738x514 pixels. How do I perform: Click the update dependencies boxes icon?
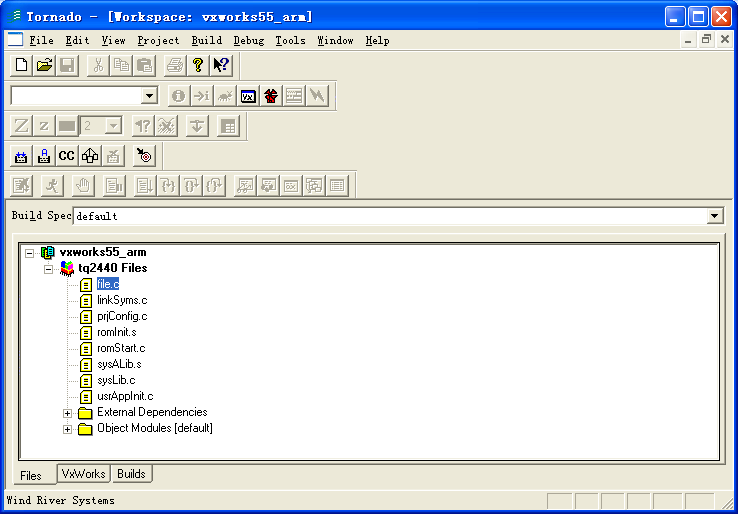[90, 156]
